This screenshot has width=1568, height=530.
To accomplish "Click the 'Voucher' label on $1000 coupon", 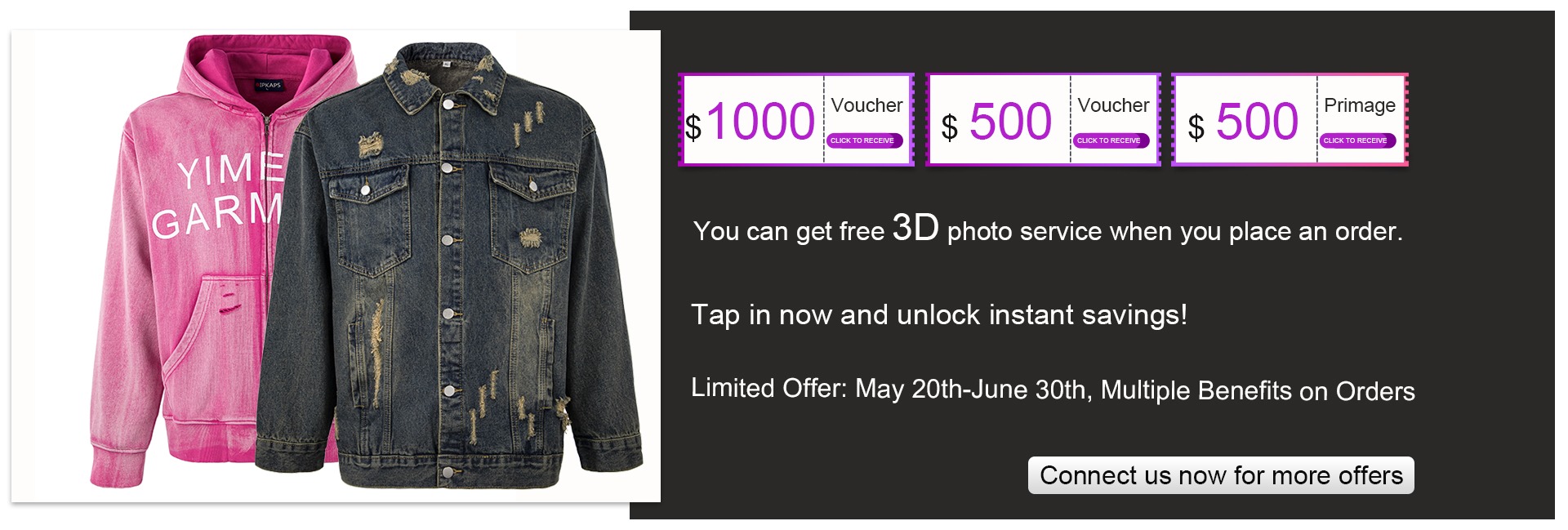I will (866, 105).
